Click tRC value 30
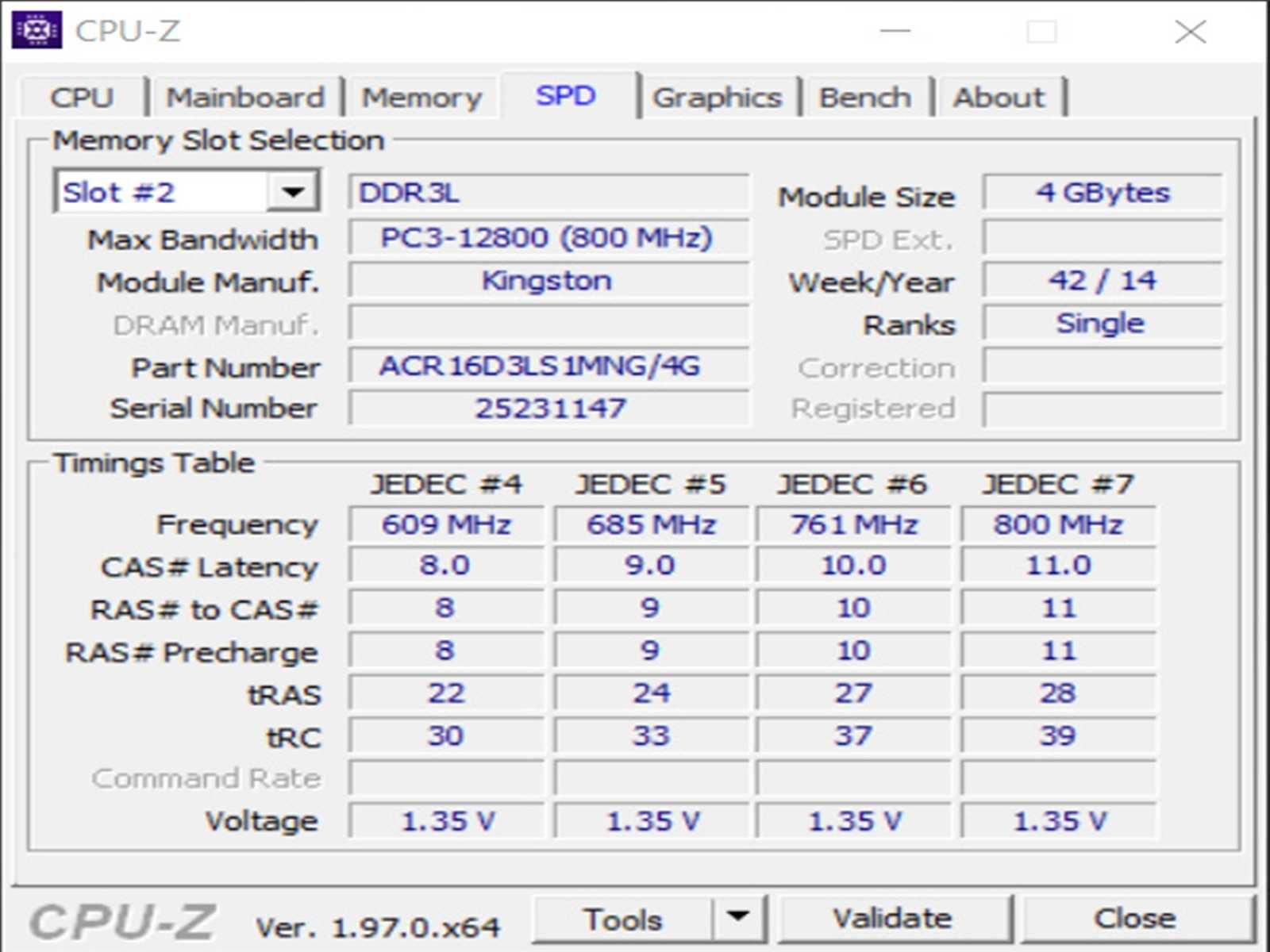This screenshot has width=1270, height=952. pyautogui.click(x=446, y=736)
